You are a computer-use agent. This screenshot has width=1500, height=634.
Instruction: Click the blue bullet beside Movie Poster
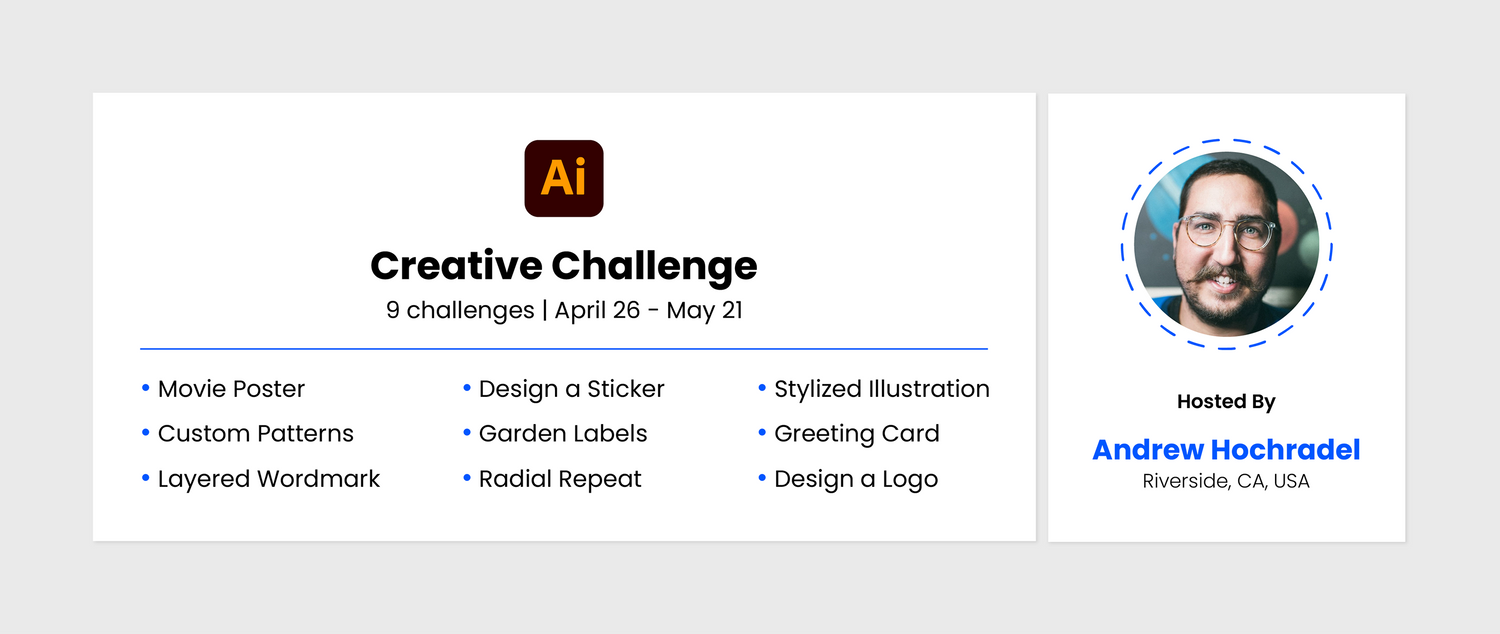tap(146, 387)
